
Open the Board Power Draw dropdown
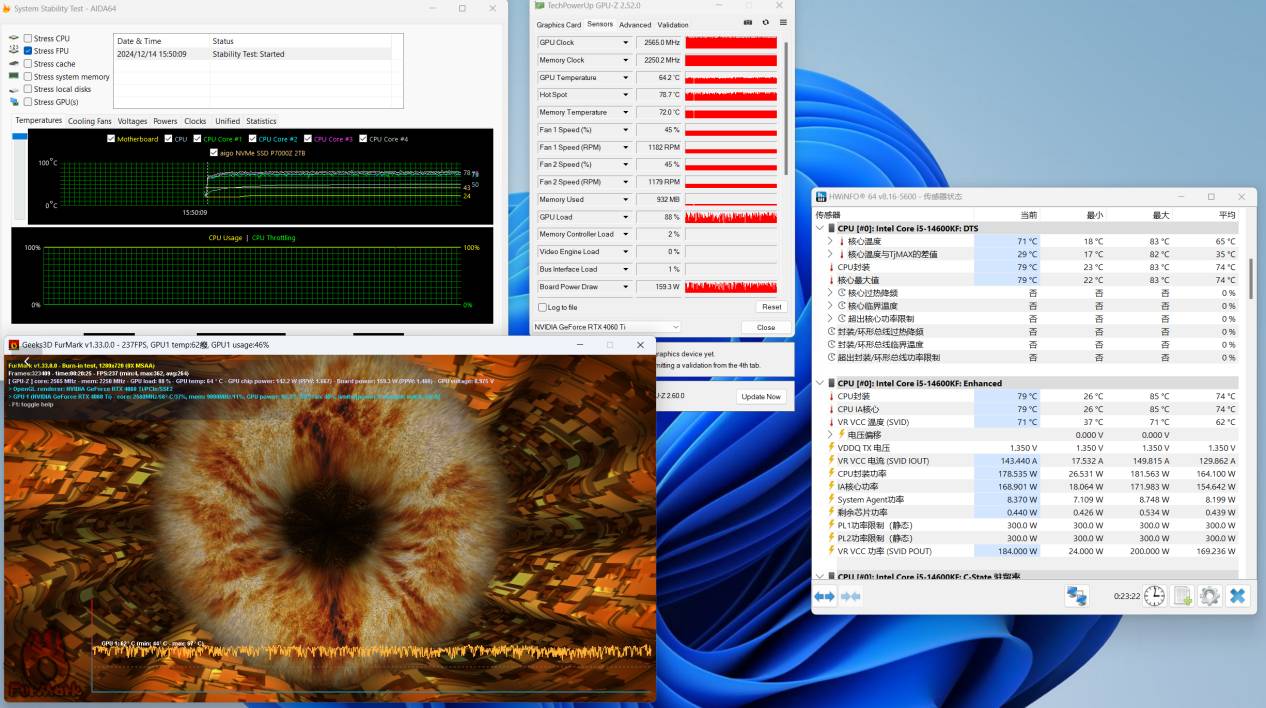pyautogui.click(x=626, y=286)
